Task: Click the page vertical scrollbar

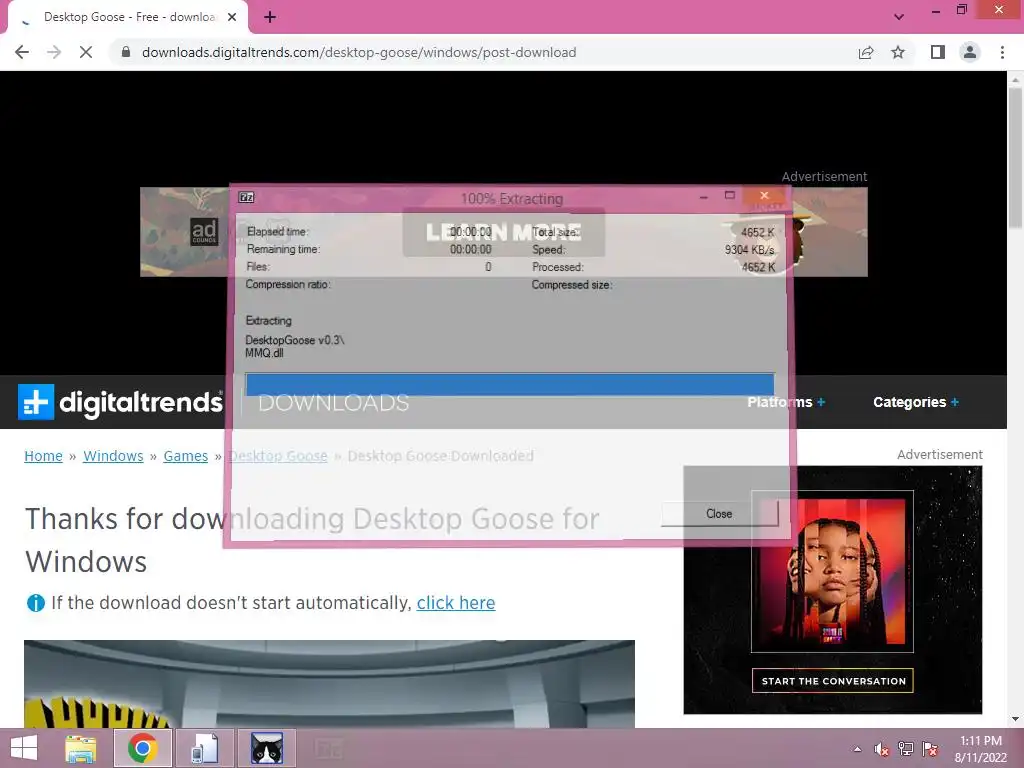Action: click(x=1015, y=157)
